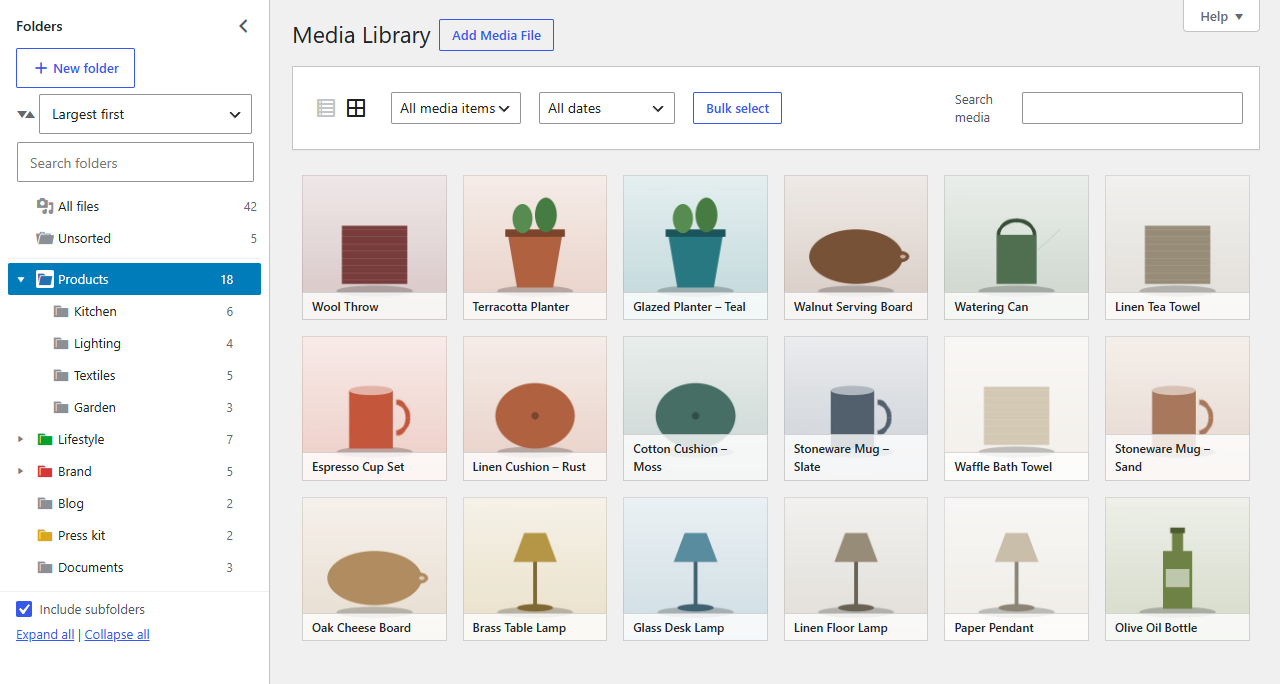
Task: Open the All media items filter
Action: 456,108
